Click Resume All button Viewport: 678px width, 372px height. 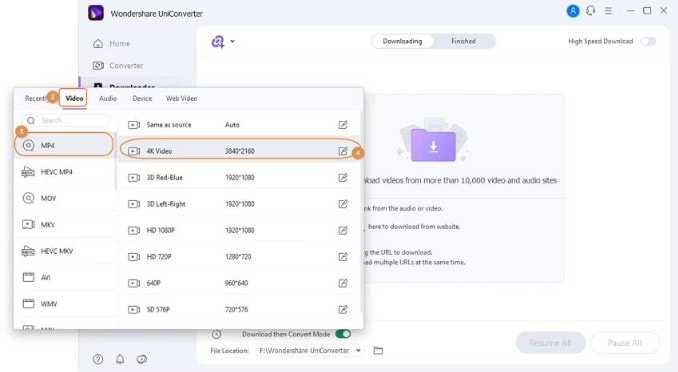pos(550,343)
